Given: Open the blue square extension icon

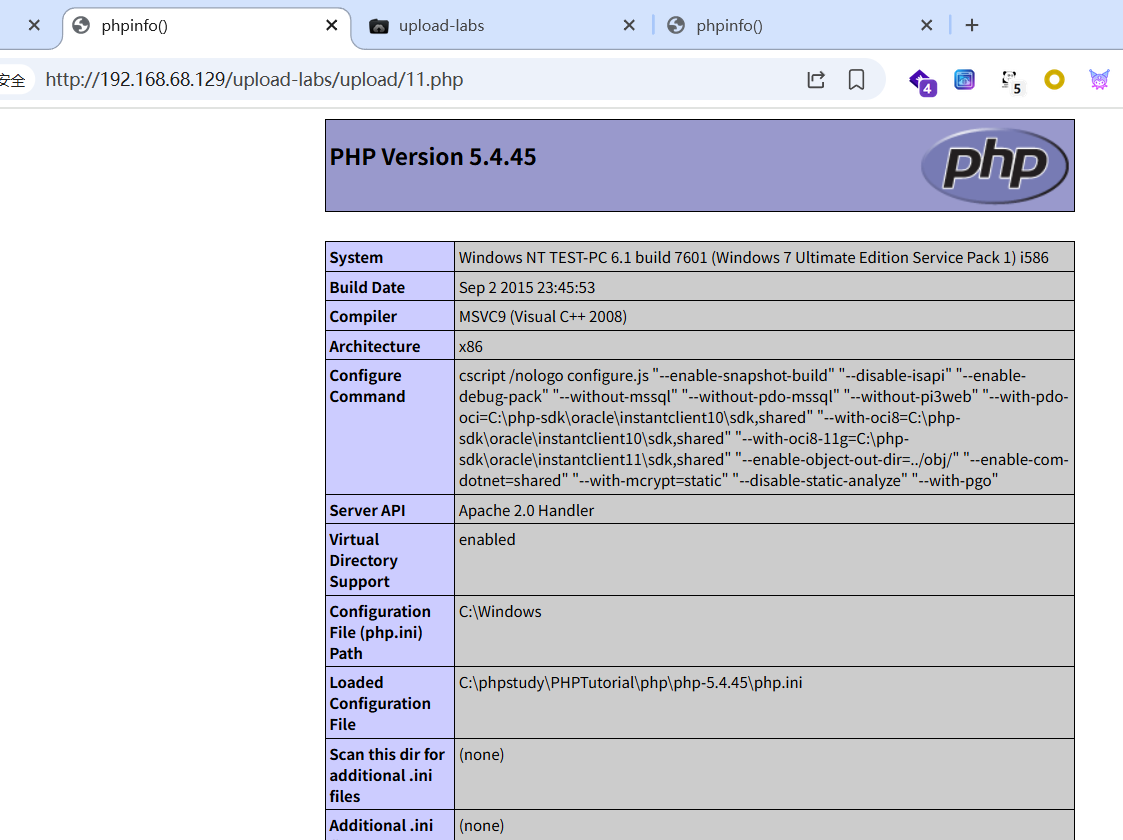Looking at the screenshot, I should tap(965, 79).
